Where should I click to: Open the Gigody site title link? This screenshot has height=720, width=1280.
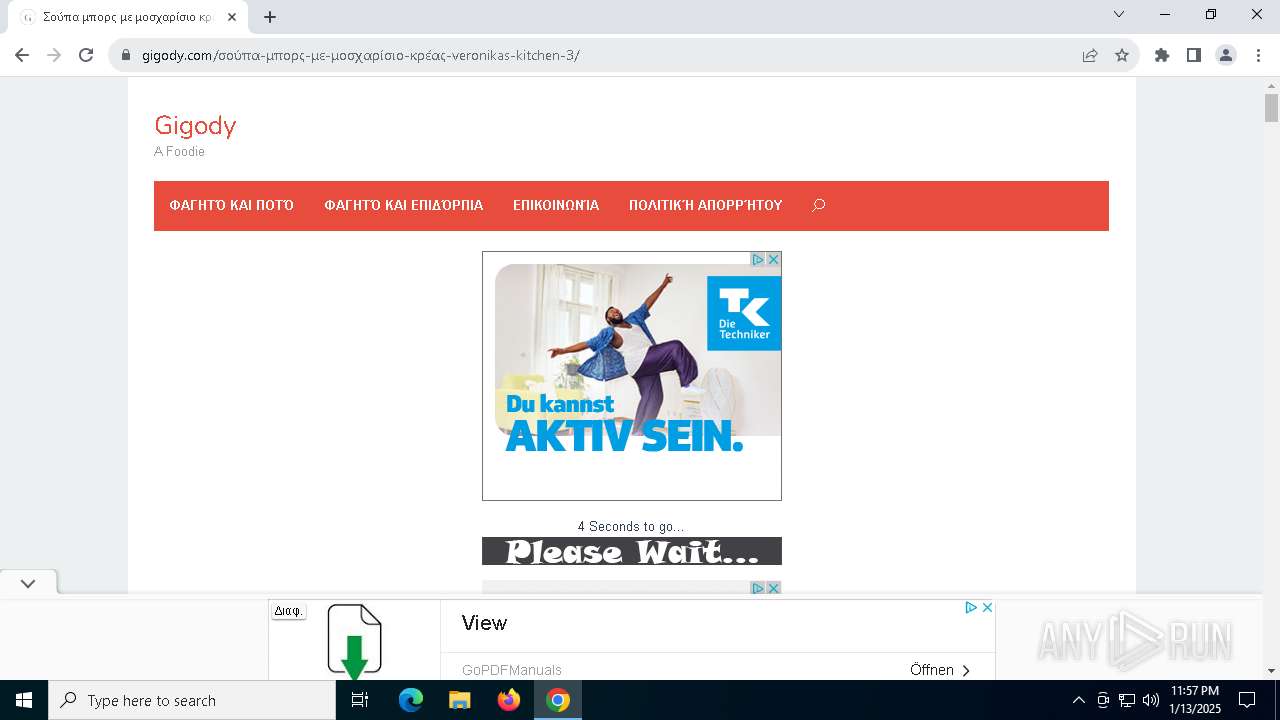pyautogui.click(x=195, y=125)
